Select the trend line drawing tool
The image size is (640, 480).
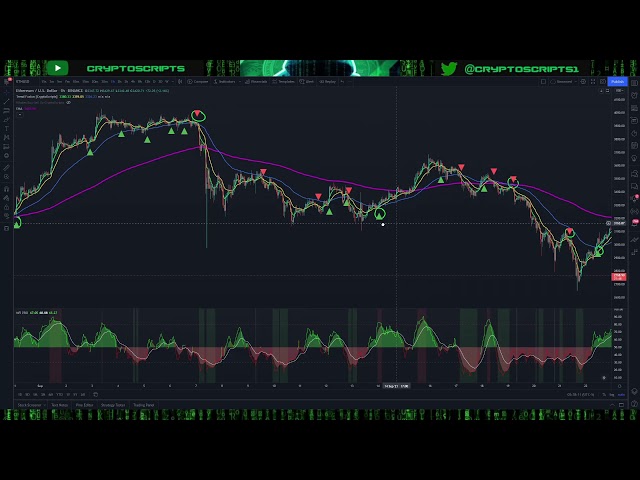7,101
